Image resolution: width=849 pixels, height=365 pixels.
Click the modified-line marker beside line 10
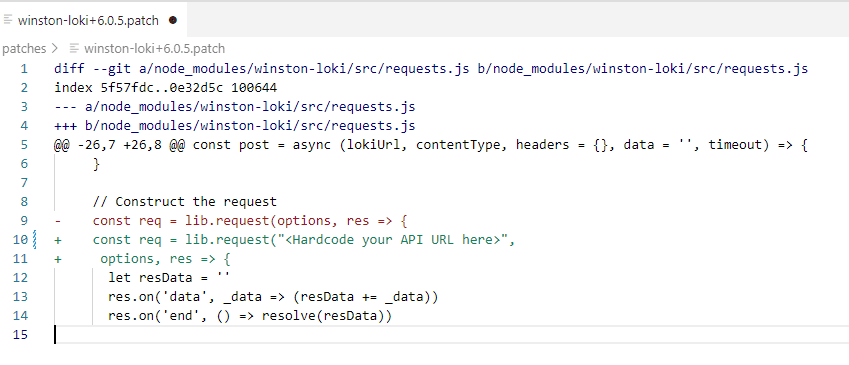tap(35, 239)
